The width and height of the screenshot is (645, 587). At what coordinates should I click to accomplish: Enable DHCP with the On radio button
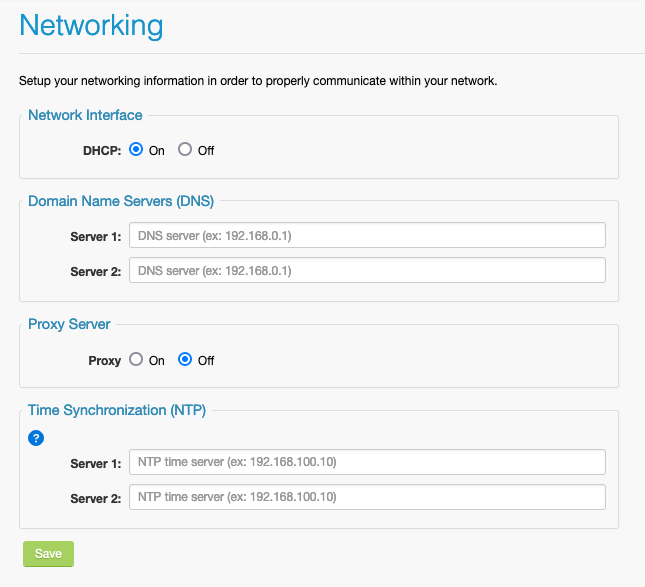(x=137, y=150)
